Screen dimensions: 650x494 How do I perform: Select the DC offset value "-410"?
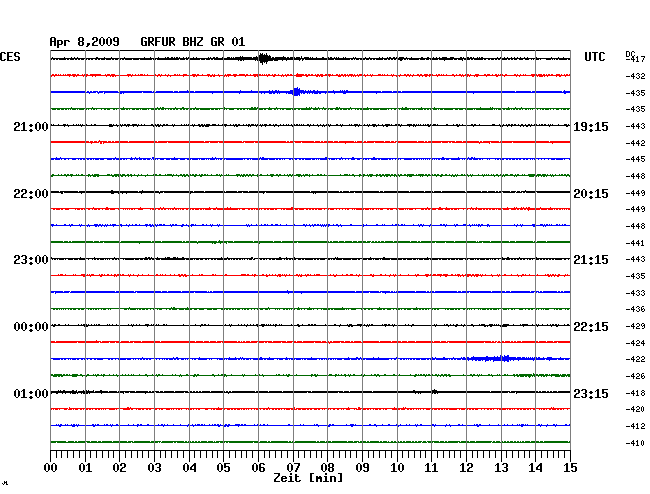tap(635, 443)
